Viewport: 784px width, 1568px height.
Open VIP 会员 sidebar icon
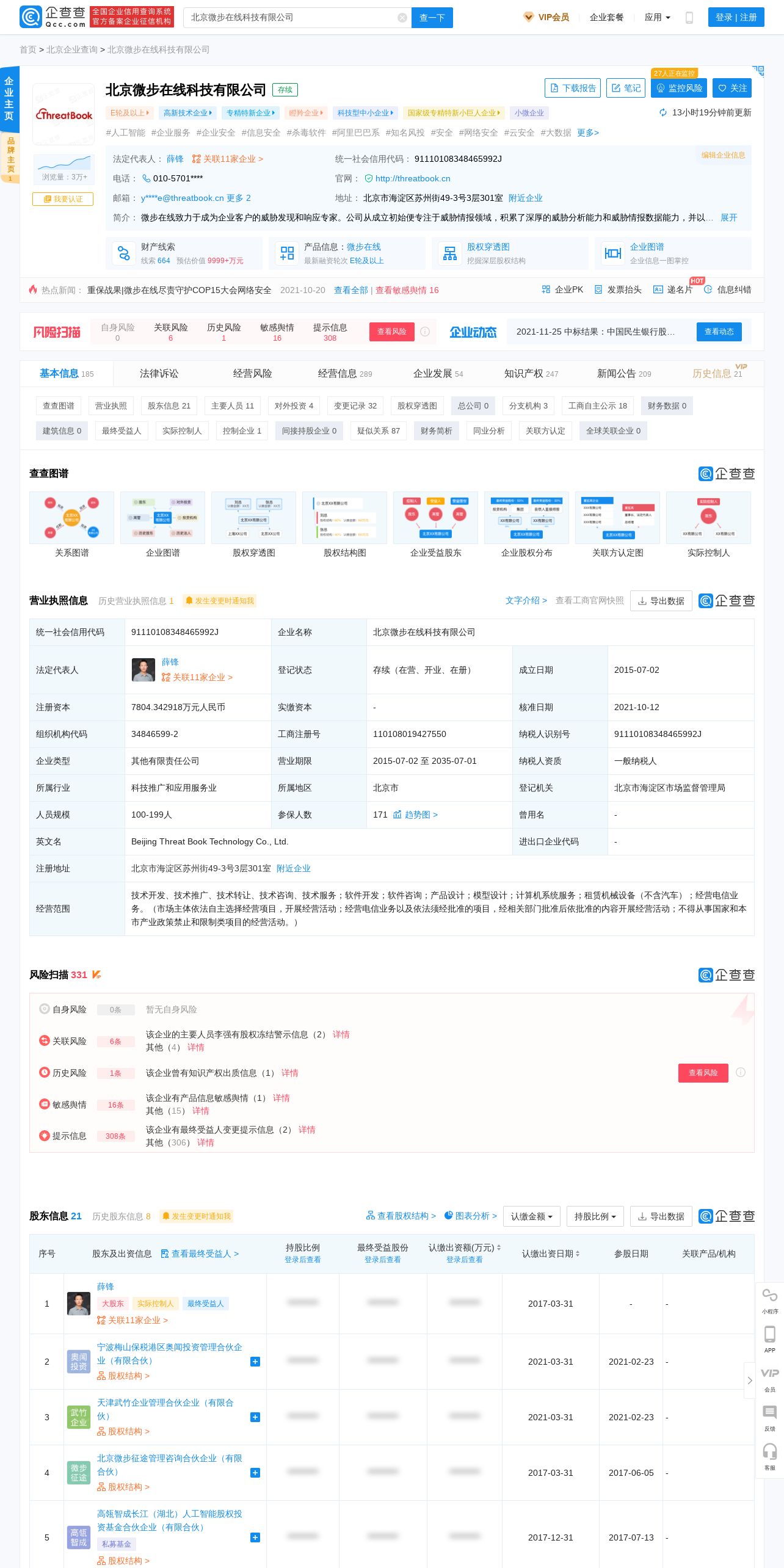tap(770, 1379)
